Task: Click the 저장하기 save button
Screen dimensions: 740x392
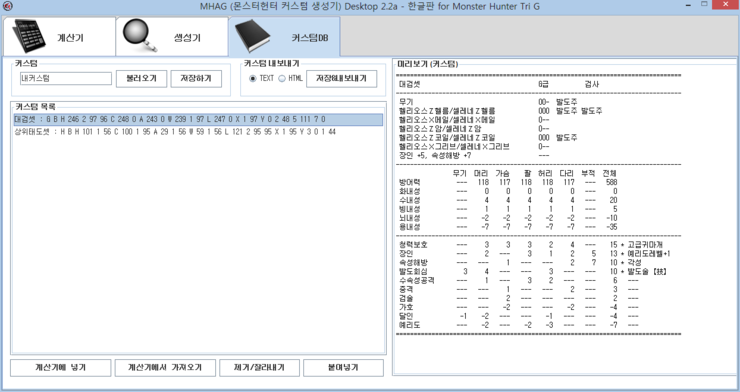Action: [x=196, y=79]
